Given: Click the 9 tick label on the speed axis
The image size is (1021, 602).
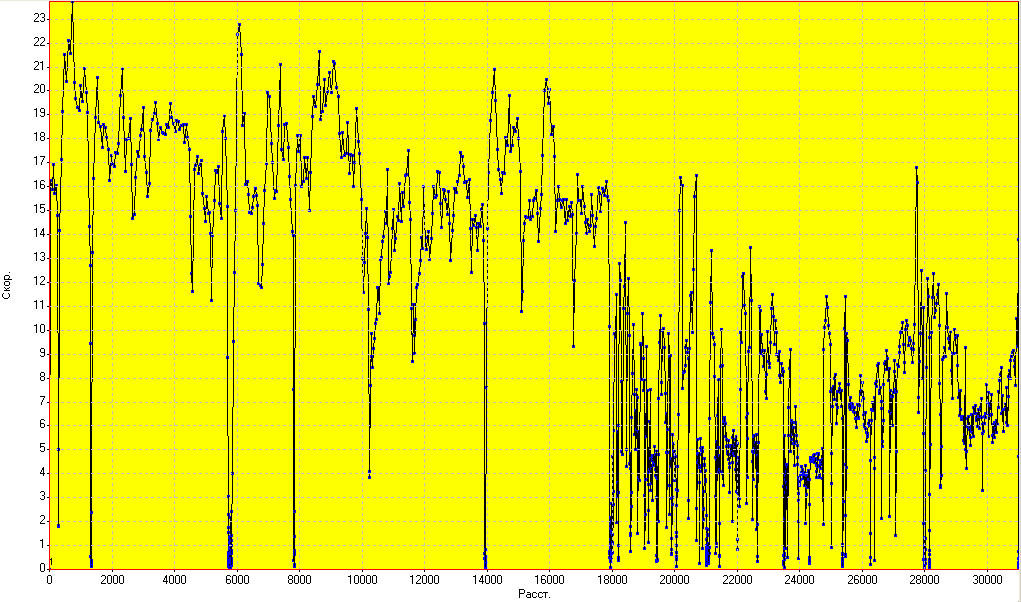Looking at the screenshot, I should [43, 353].
